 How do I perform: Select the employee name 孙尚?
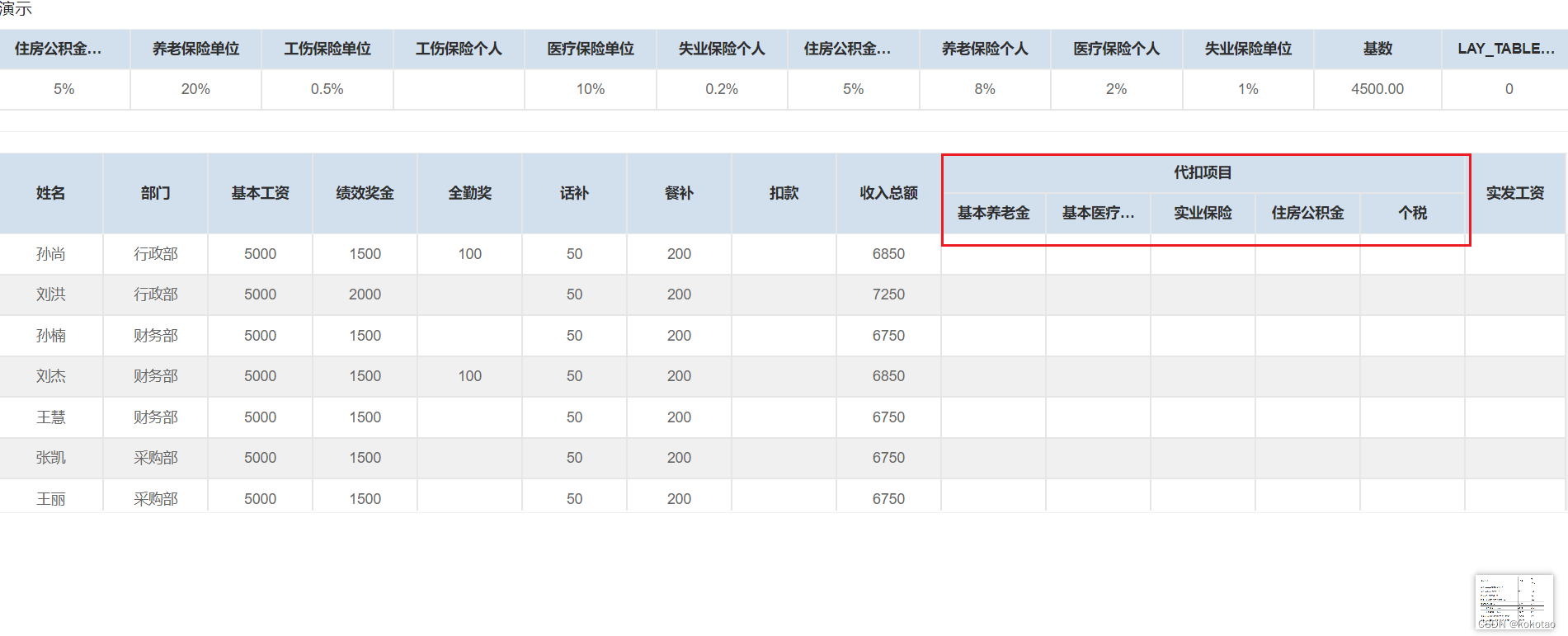pyautogui.click(x=51, y=254)
